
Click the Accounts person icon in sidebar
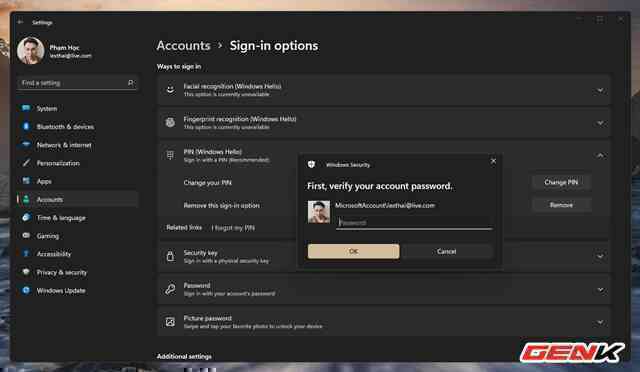click(26, 199)
